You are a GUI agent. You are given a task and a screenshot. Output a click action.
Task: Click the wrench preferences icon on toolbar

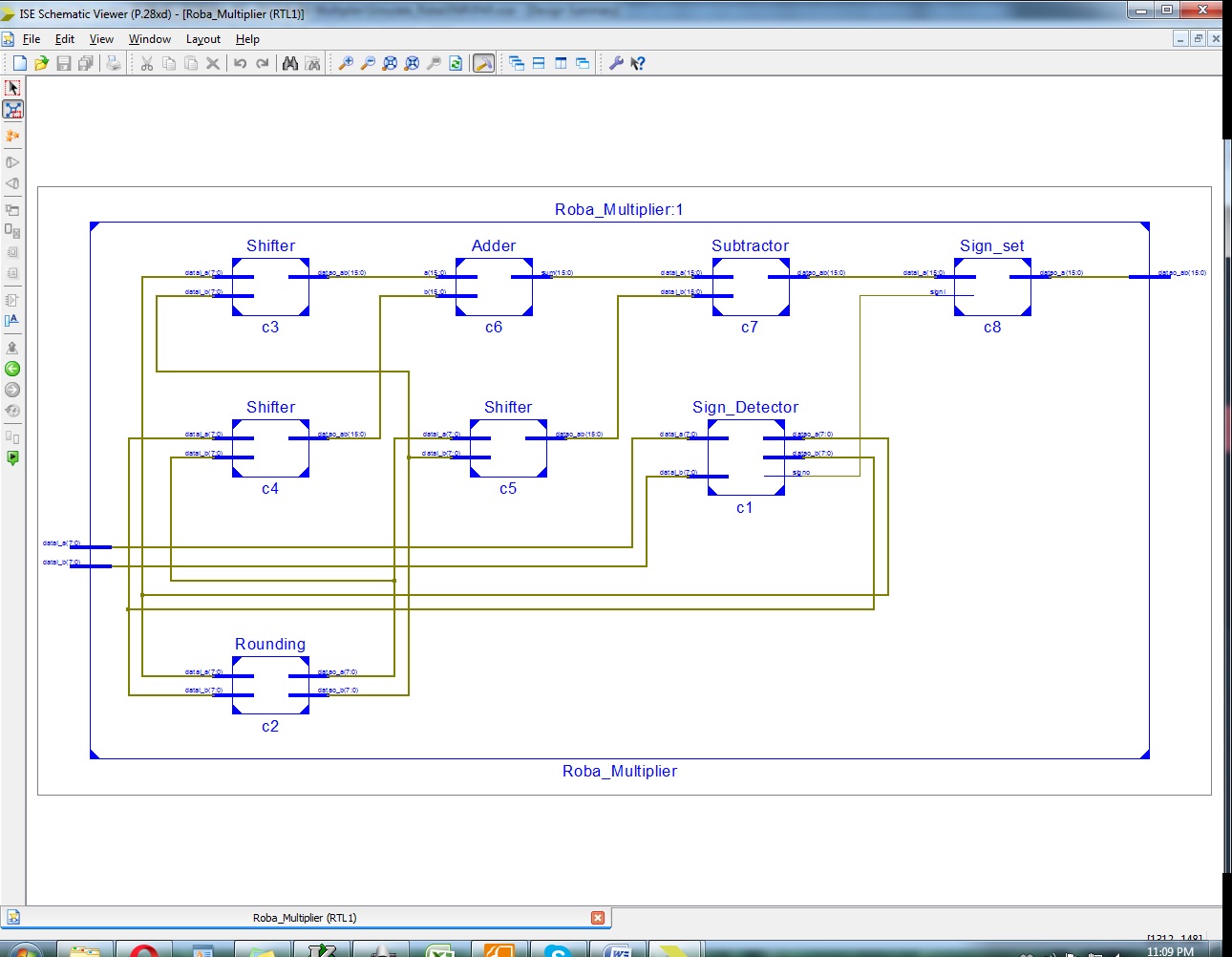coord(616,63)
